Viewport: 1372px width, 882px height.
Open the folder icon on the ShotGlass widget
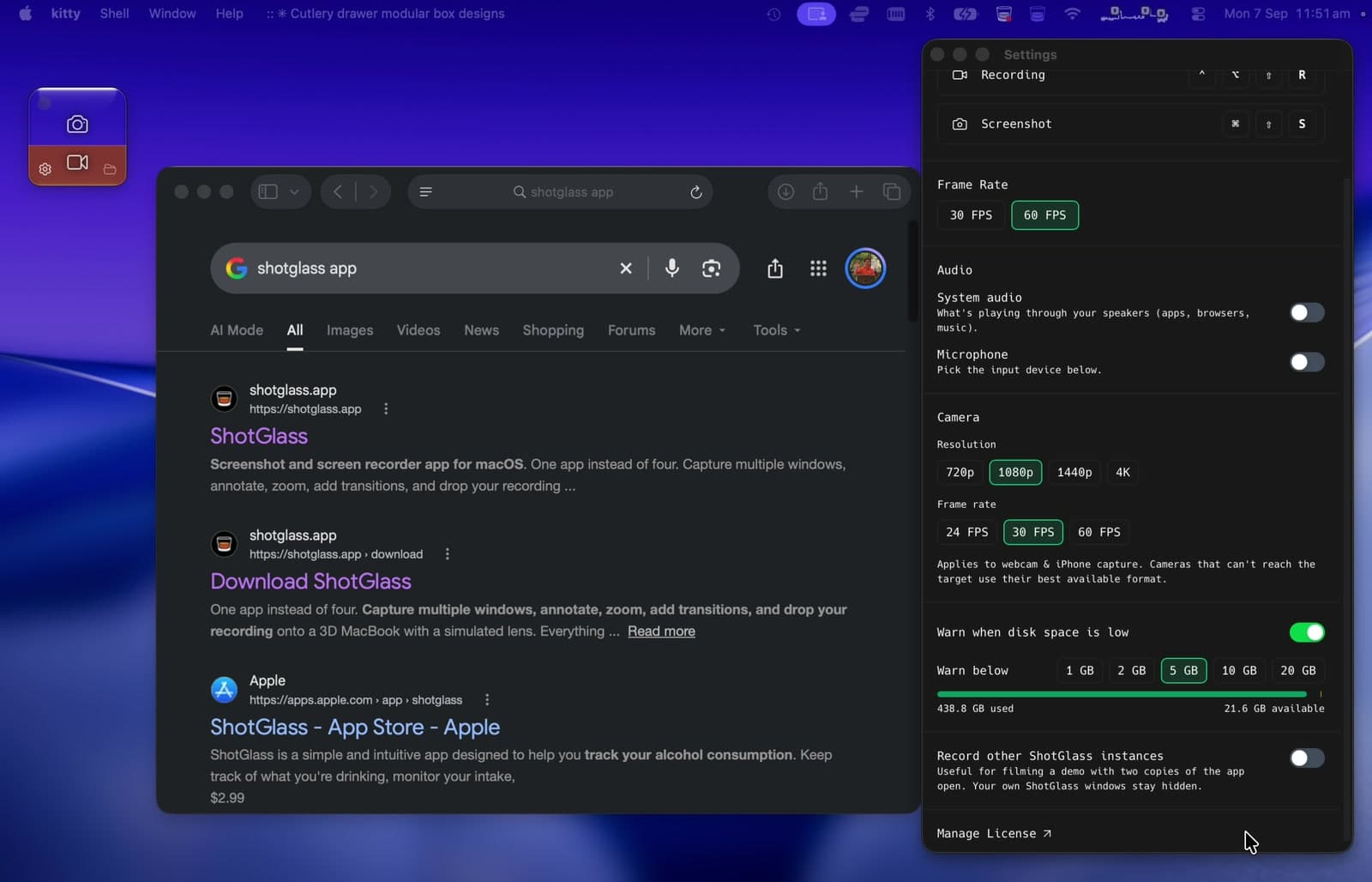click(110, 169)
